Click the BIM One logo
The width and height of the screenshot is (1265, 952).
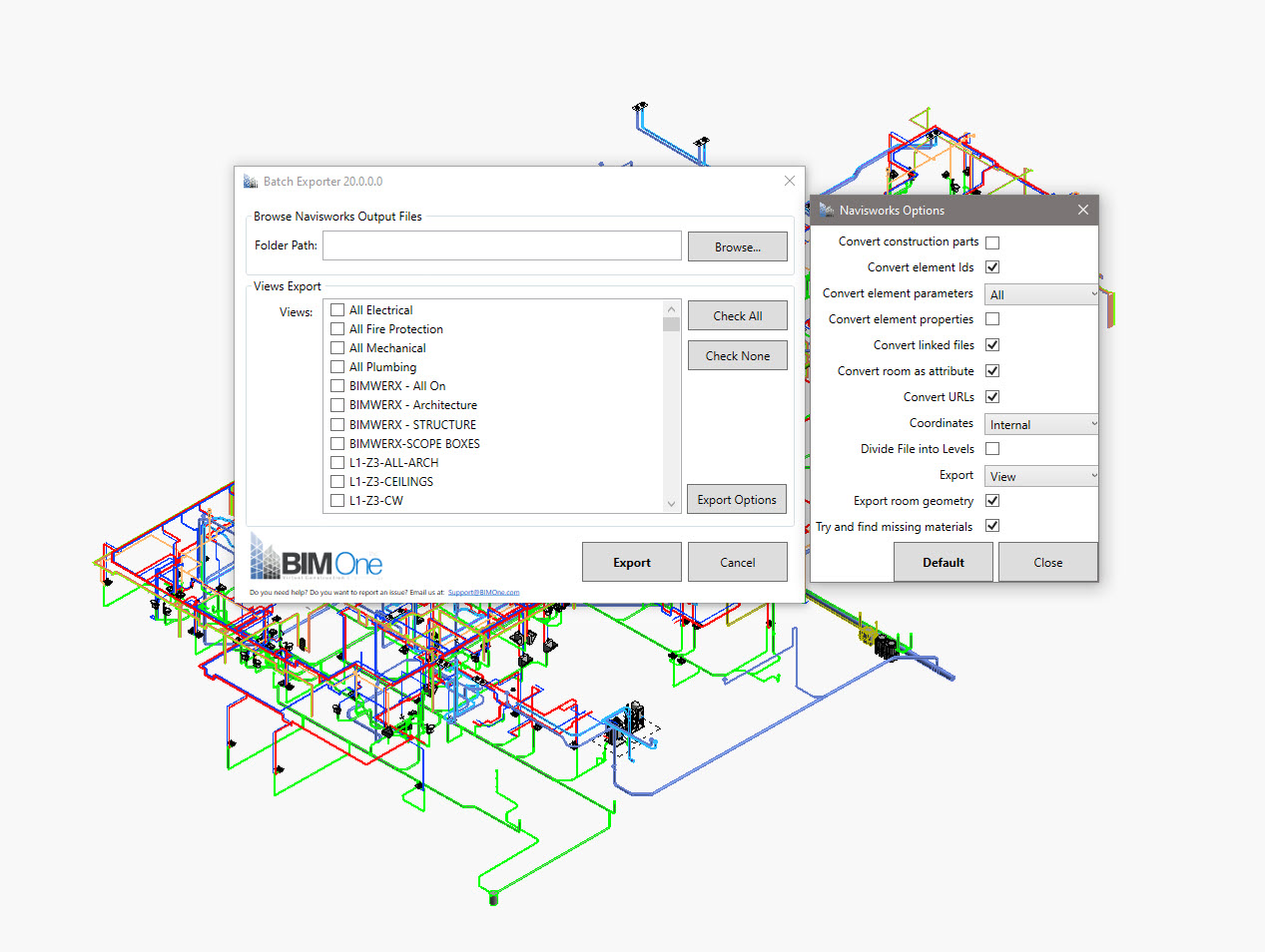[x=316, y=556]
